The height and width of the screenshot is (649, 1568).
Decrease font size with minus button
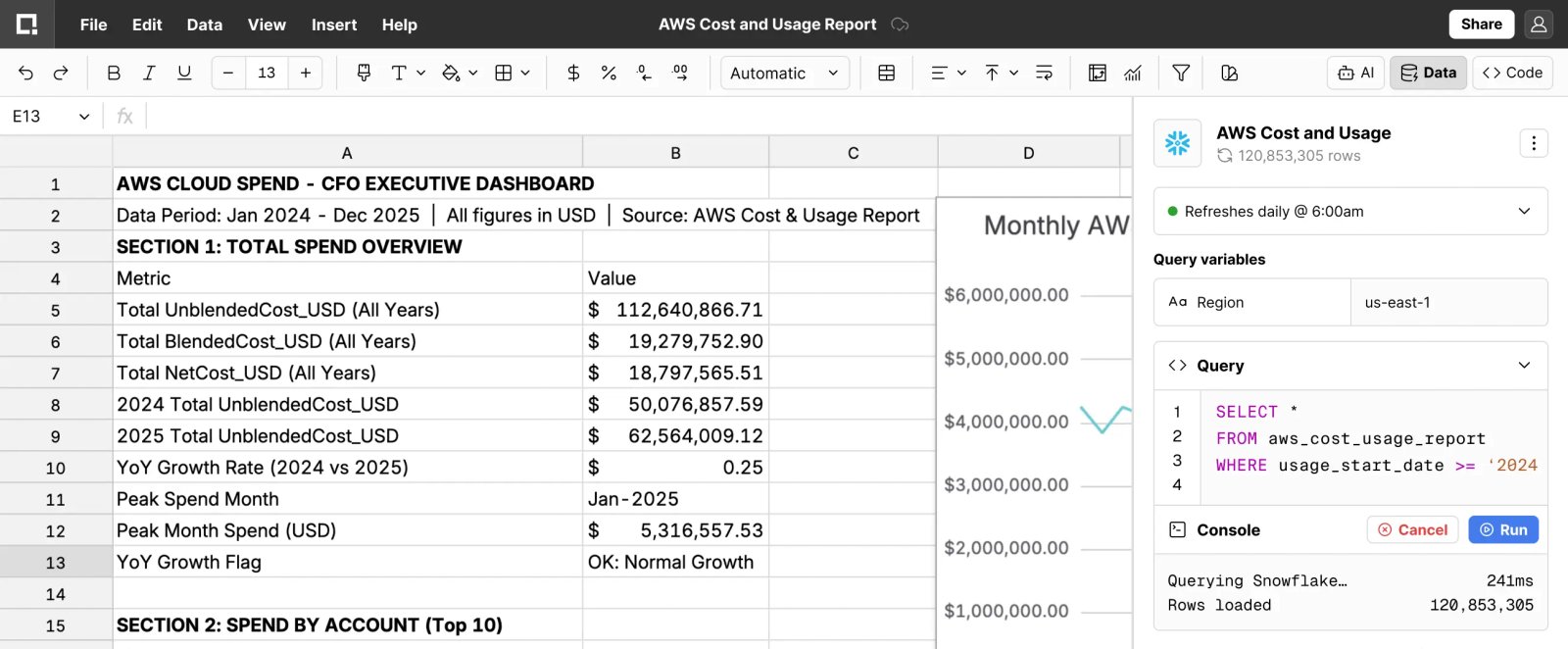click(x=228, y=73)
